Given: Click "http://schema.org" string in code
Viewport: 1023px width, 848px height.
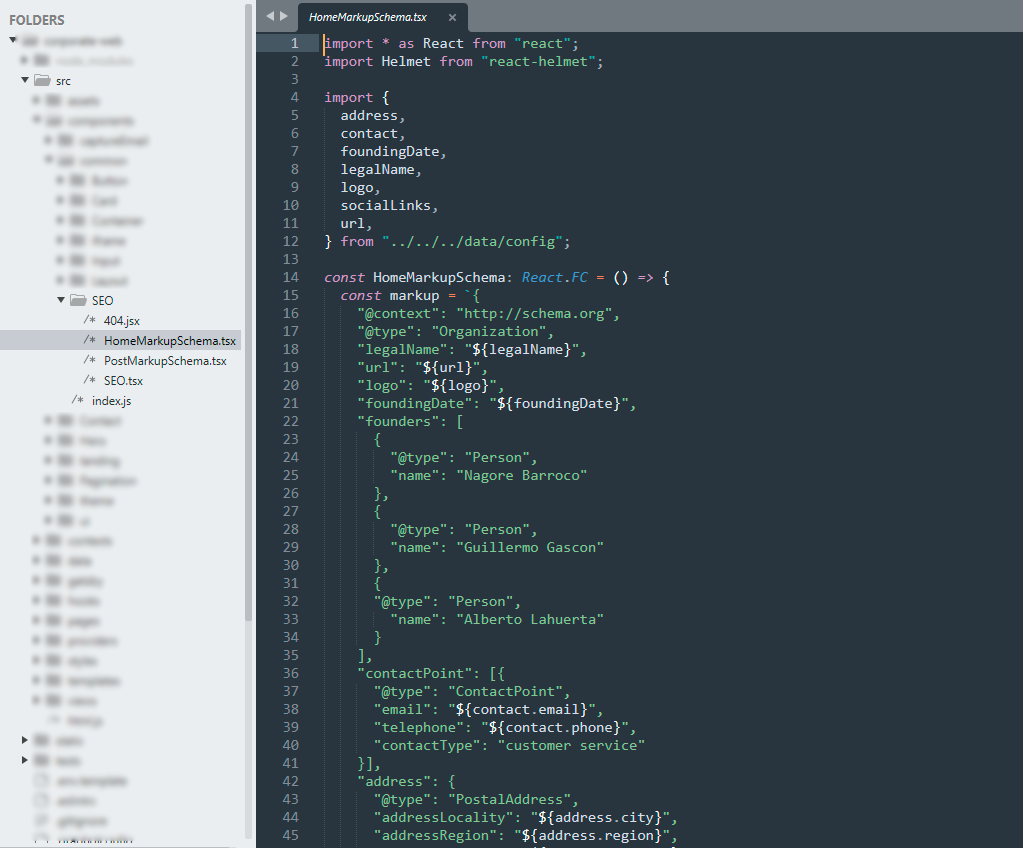Looking at the screenshot, I should (534, 314).
